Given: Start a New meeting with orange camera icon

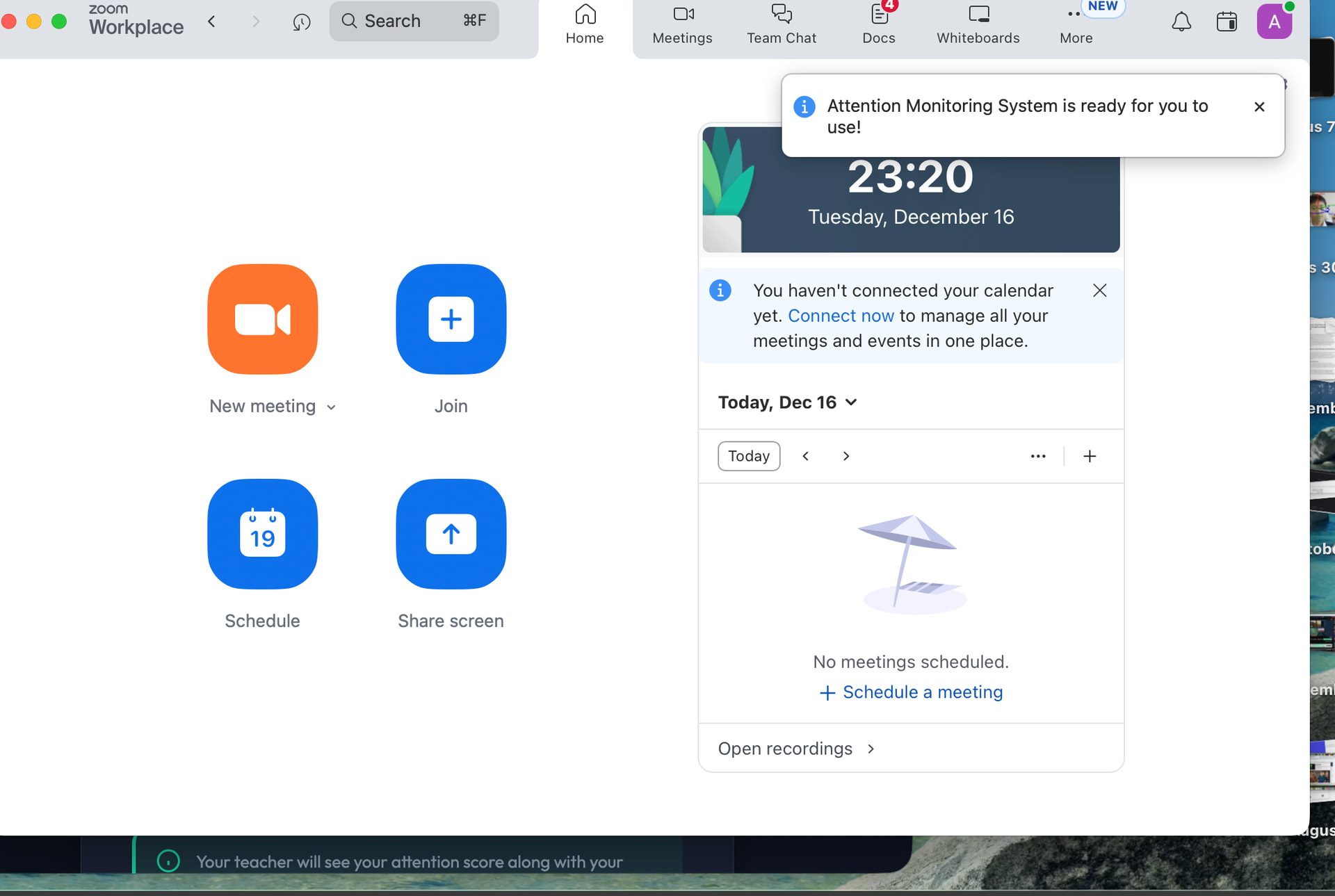Looking at the screenshot, I should 262,319.
